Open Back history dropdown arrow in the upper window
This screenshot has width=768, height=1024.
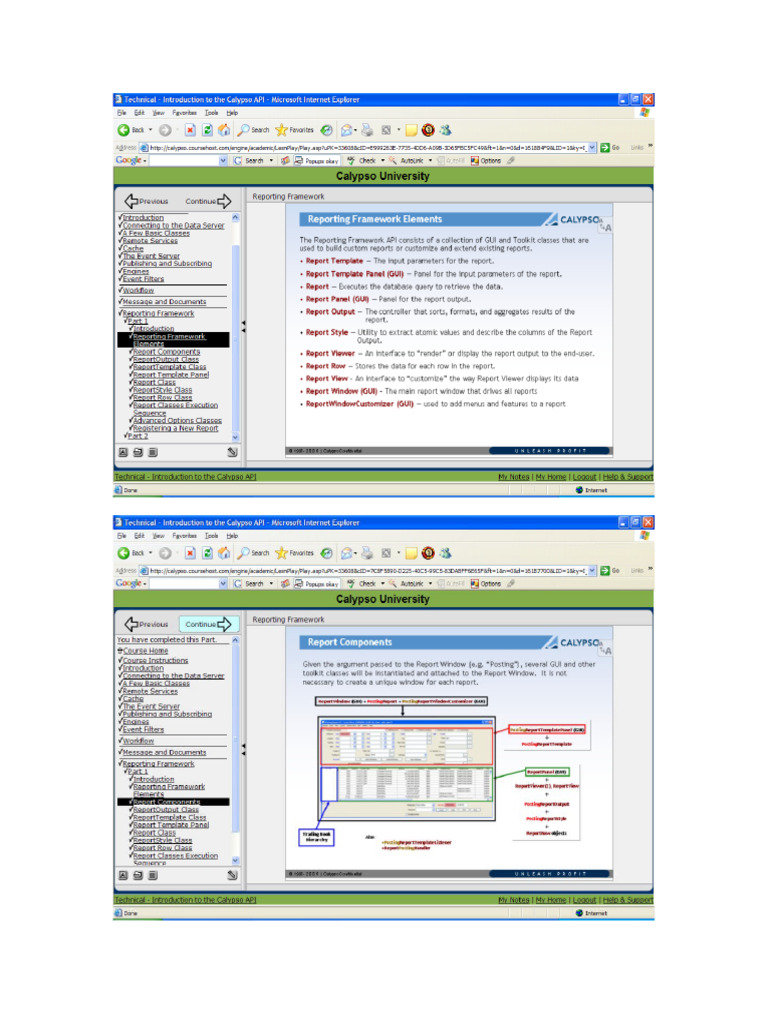click(150, 130)
